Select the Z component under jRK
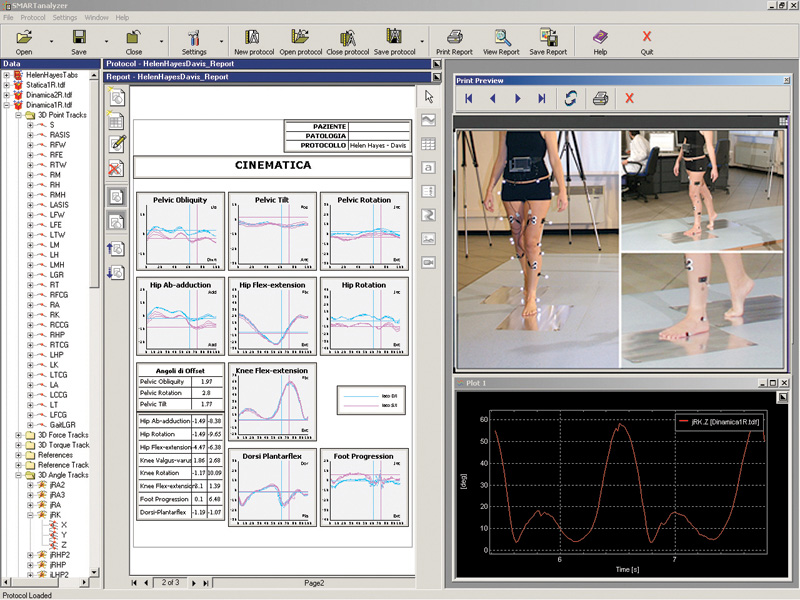The width and height of the screenshot is (800, 600). 64,545
